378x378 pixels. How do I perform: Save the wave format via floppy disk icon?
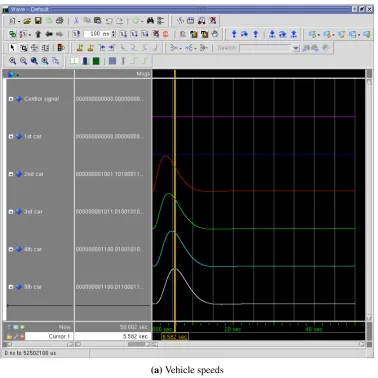point(38,21)
